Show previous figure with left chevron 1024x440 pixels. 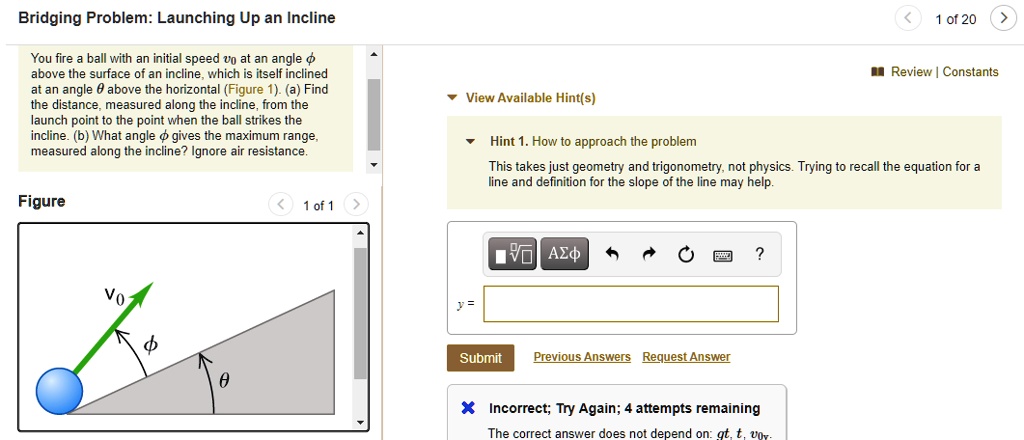coord(281,205)
